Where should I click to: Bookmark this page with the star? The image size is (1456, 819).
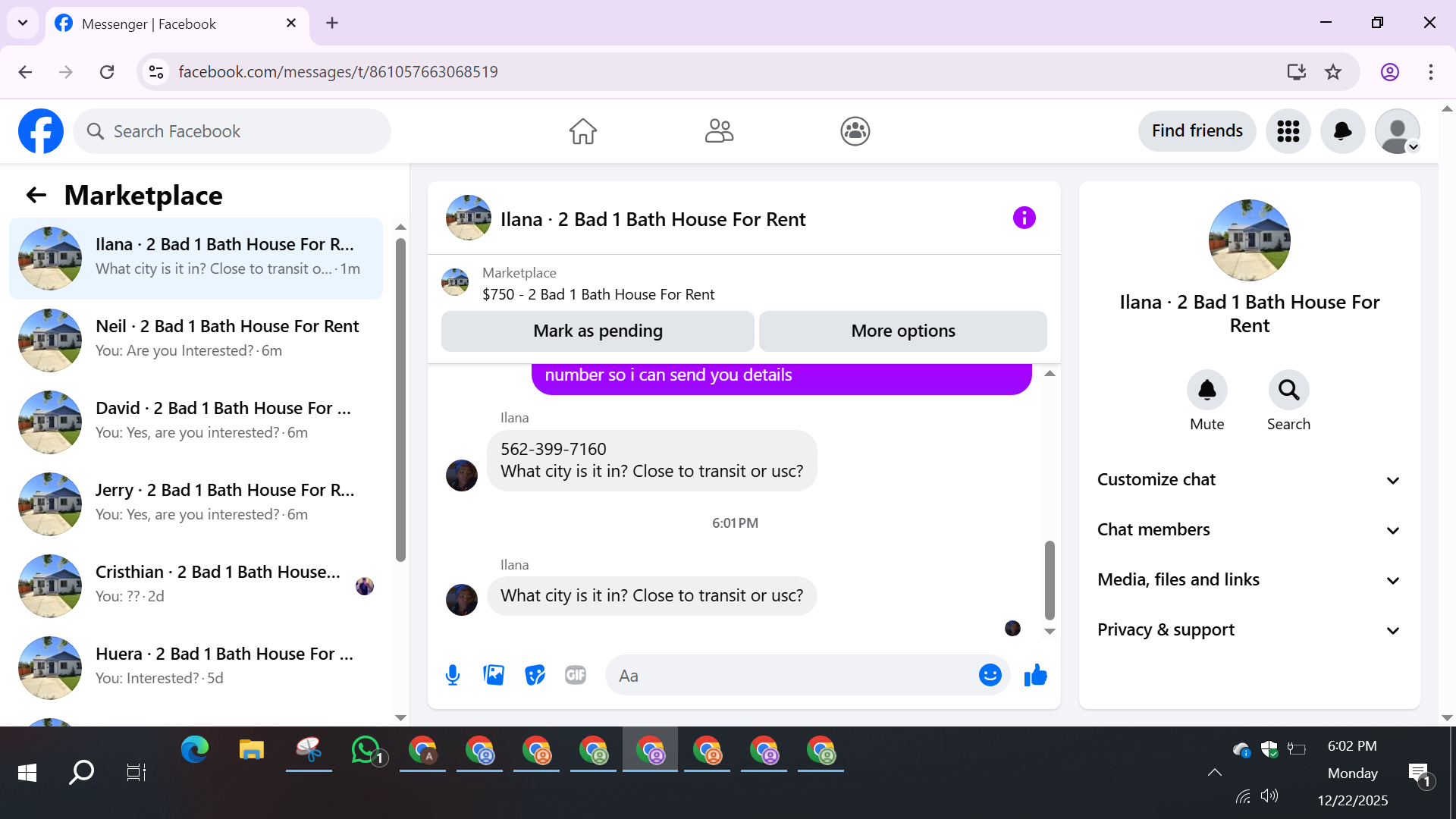tap(1333, 72)
